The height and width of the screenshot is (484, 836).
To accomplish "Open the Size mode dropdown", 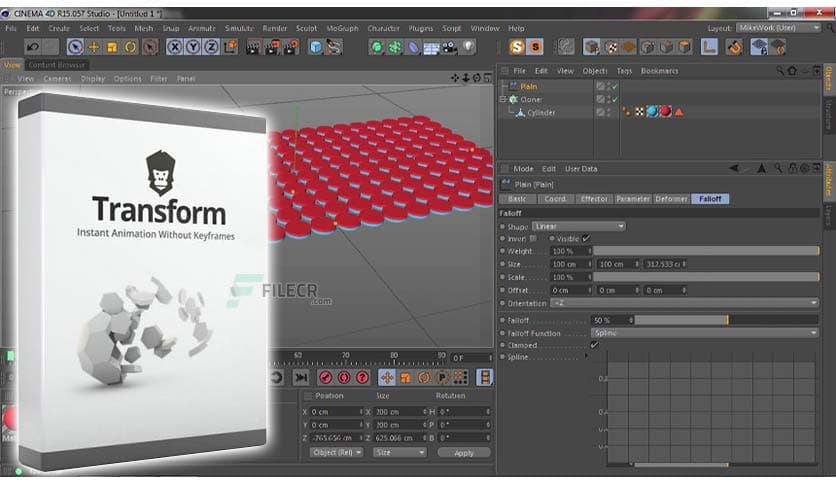I will [399, 453].
